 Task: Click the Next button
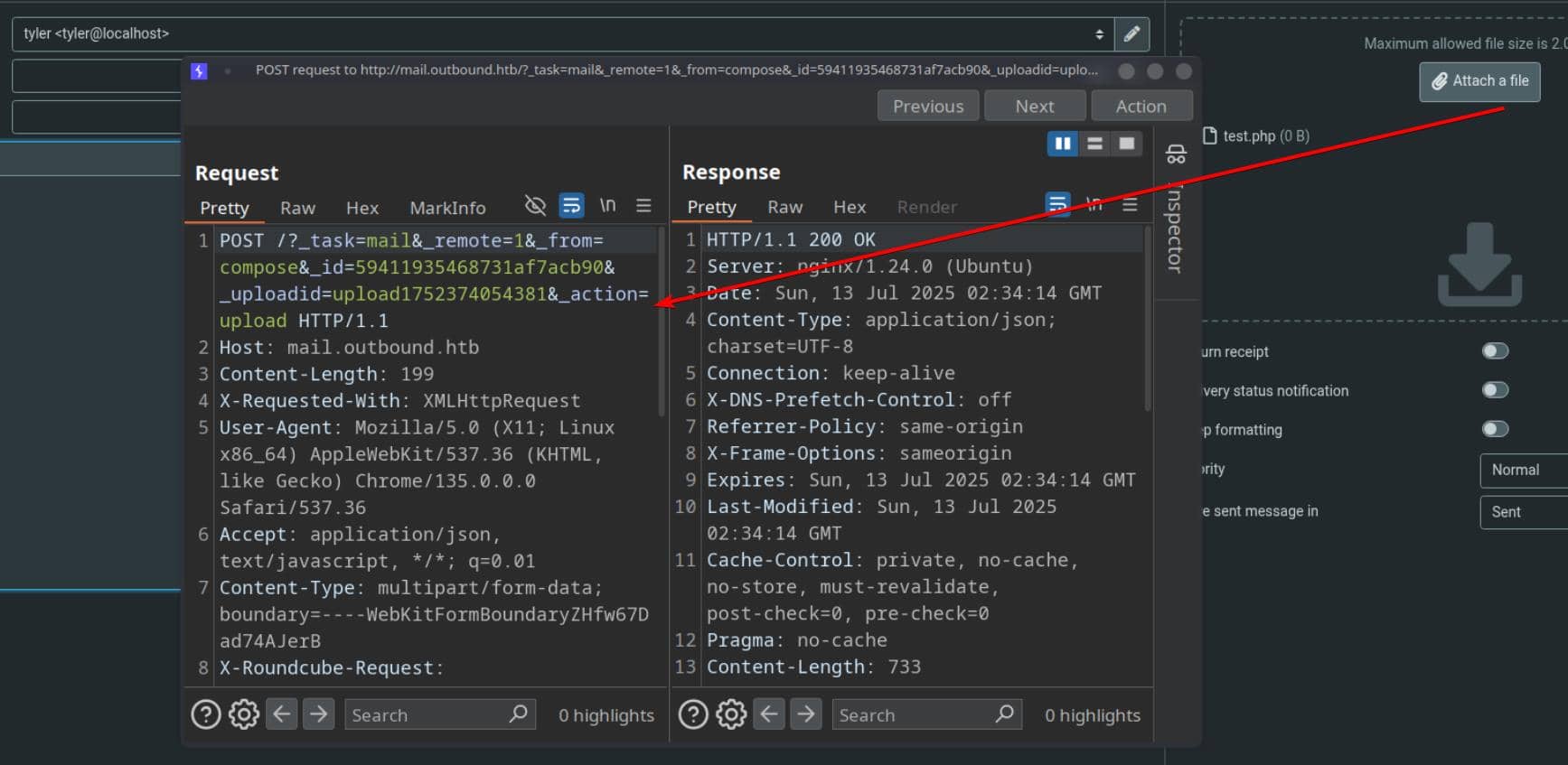point(1035,106)
